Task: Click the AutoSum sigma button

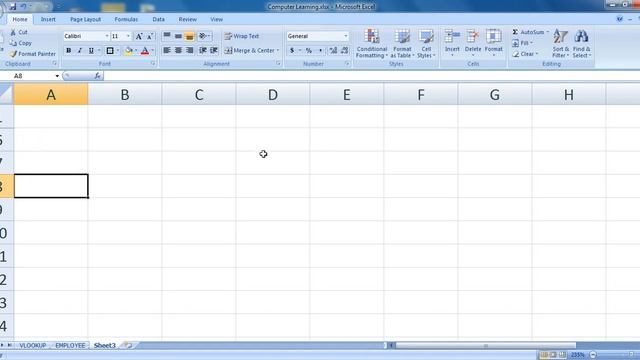Action: (516, 32)
